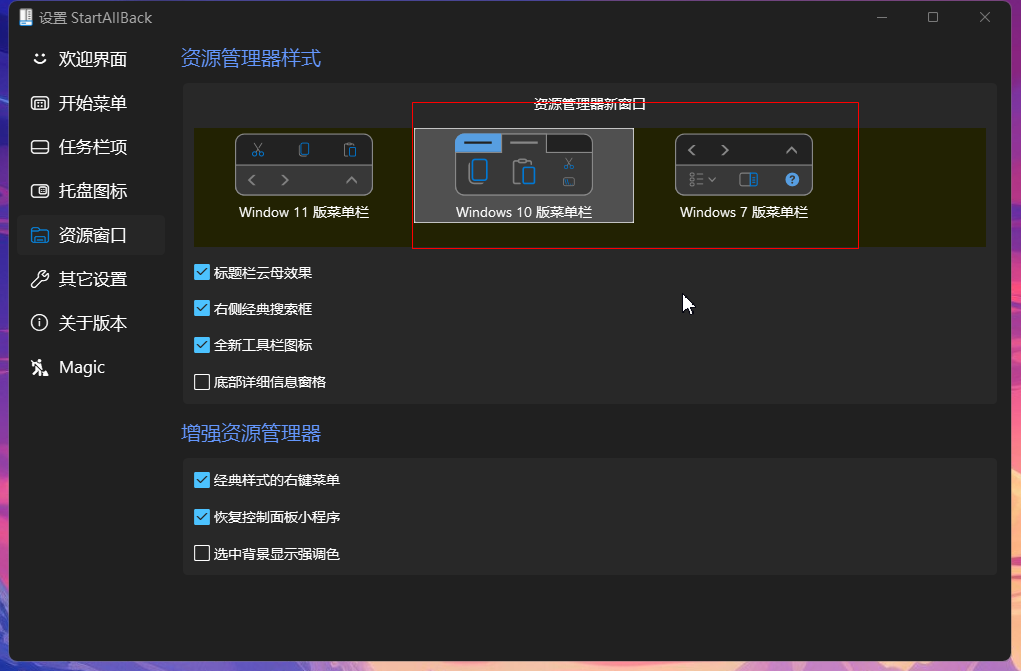
Task: Click the wrench icon for 其它设置
Action: click(x=40, y=279)
